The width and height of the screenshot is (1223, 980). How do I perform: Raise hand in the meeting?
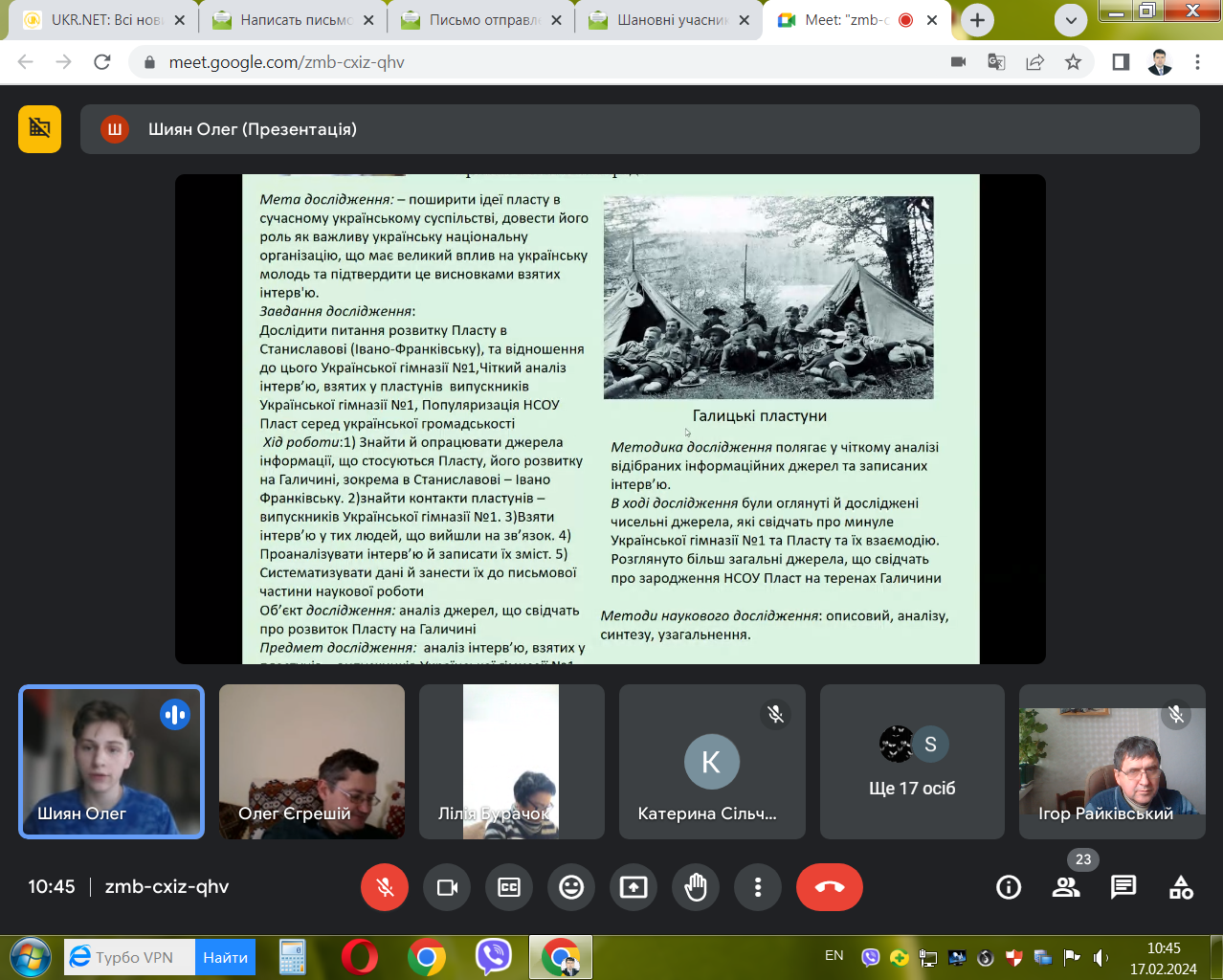(696, 887)
